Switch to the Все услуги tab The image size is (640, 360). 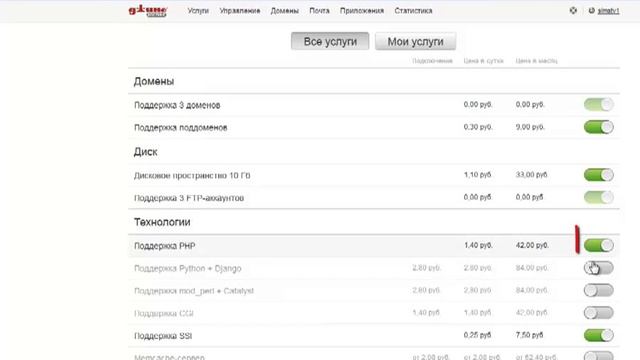click(x=330, y=41)
